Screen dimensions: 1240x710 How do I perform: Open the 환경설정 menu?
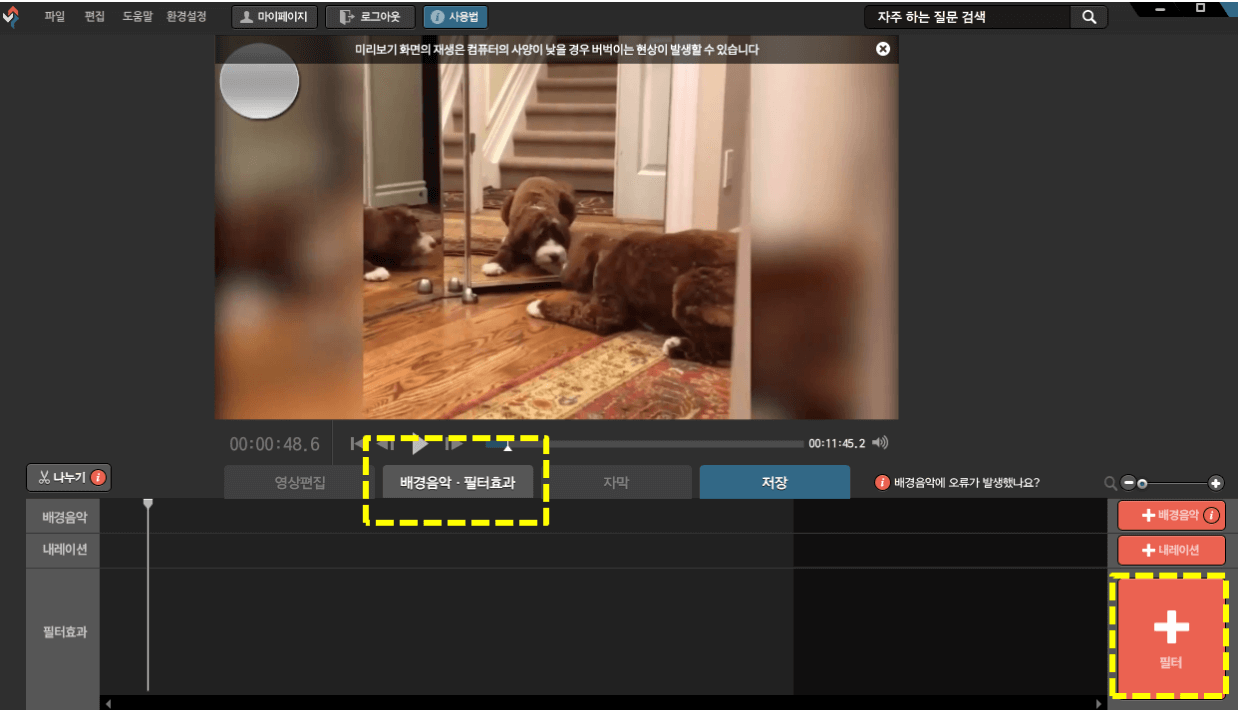[189, 17]
